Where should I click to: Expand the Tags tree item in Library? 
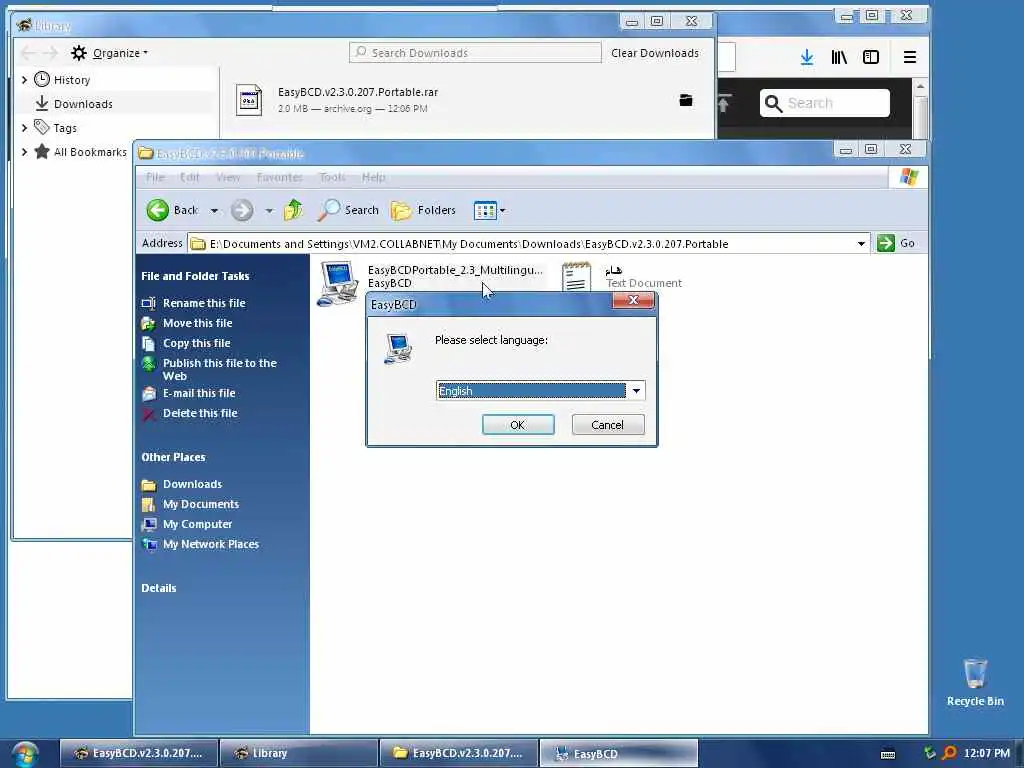(x=24, y=127)
